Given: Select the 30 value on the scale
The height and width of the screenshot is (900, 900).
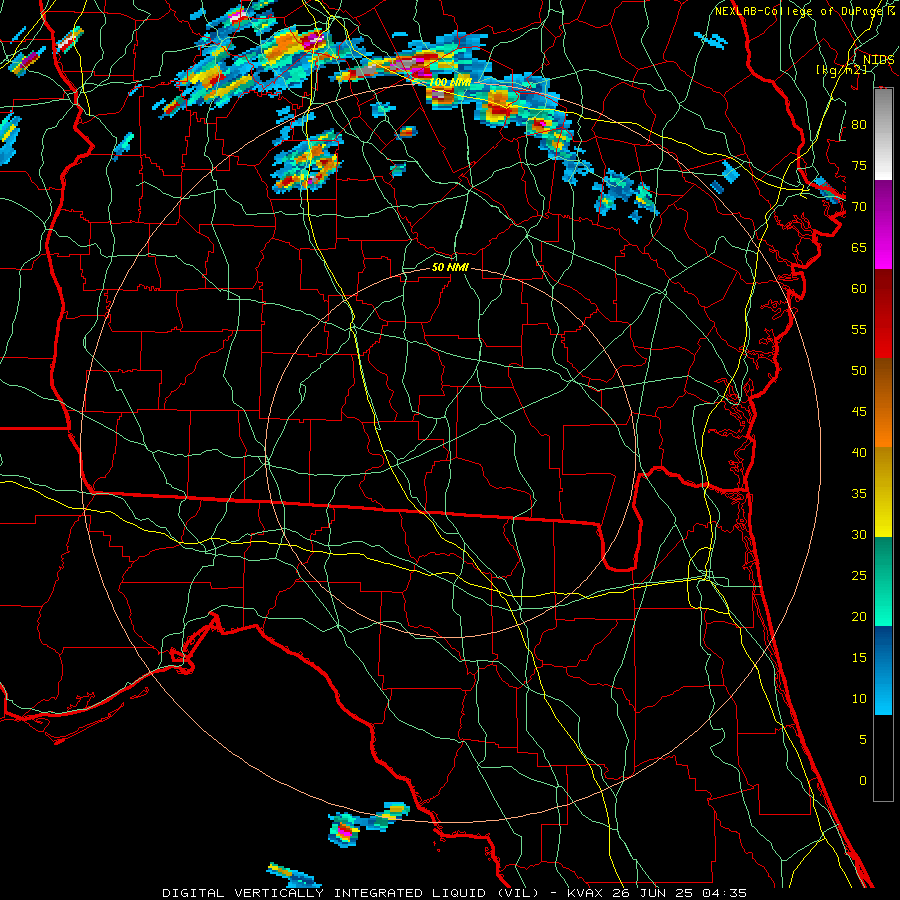Looking at the screenshot, I should click(859, 534).
